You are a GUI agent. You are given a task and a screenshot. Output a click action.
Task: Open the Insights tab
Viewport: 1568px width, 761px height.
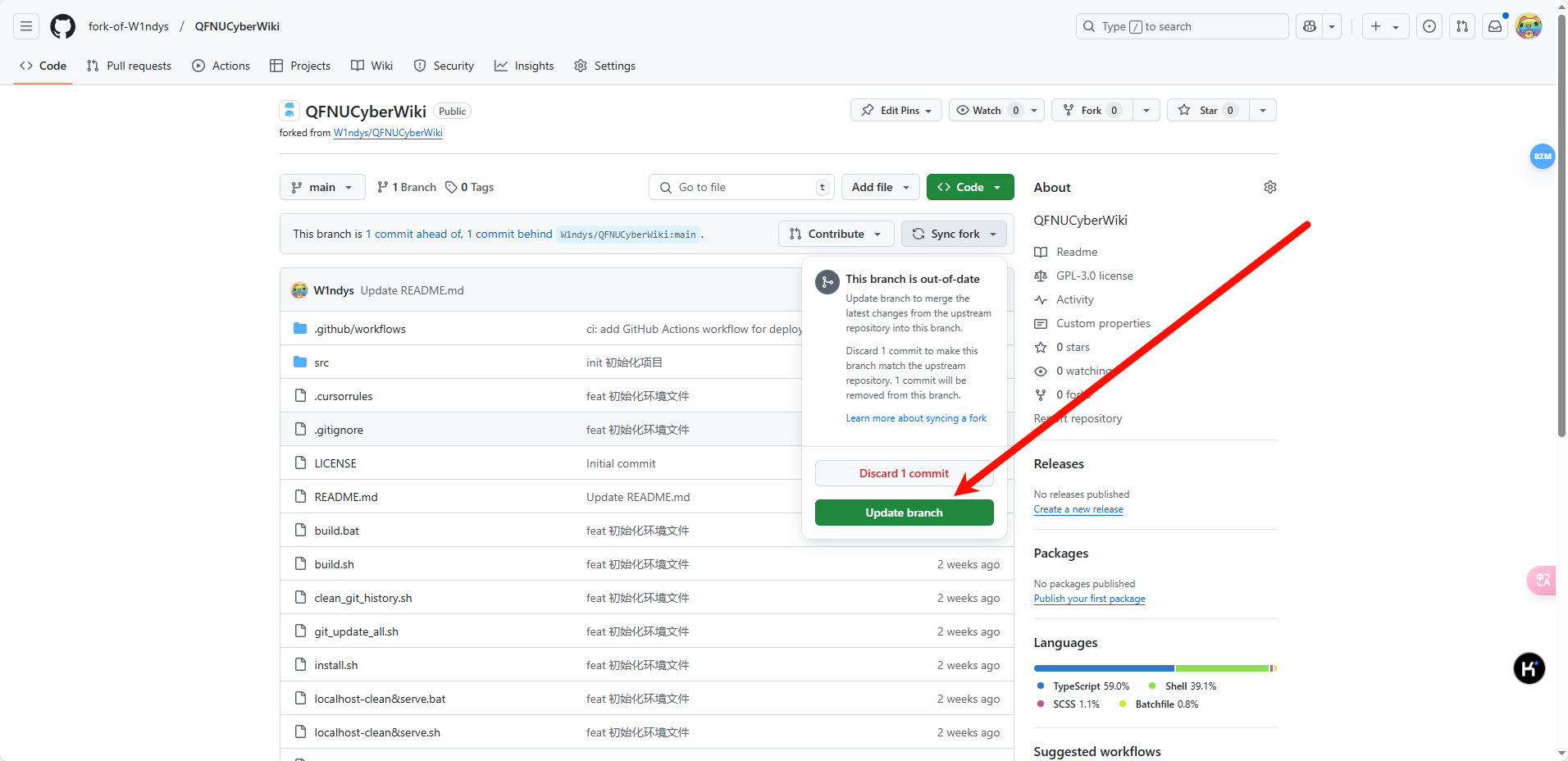[x=524, y=66]
